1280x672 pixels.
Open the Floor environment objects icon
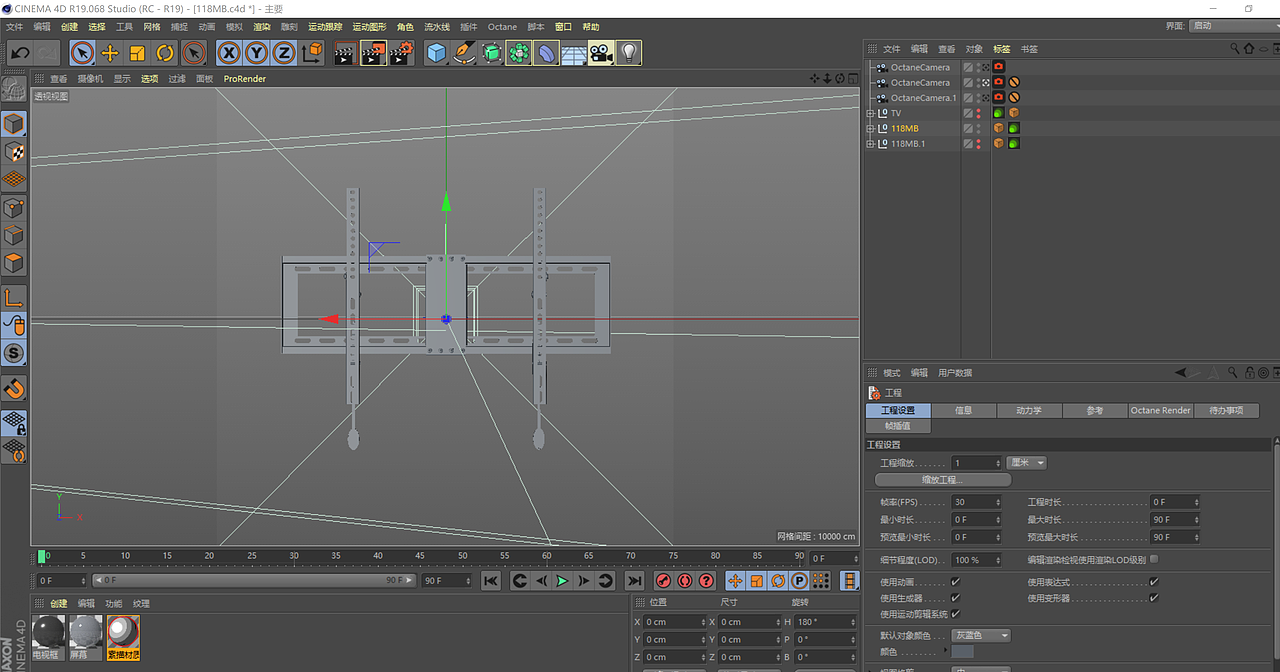click(x=573, y=53)
